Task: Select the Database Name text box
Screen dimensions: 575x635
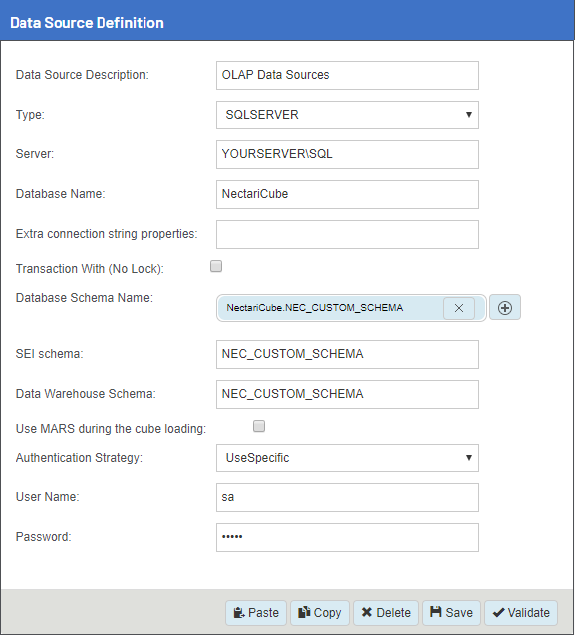Action: [347, 194]
